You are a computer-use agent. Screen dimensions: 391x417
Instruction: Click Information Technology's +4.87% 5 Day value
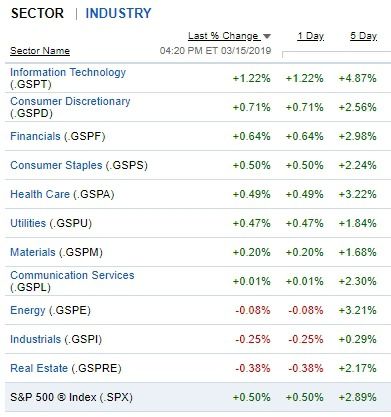tap(357, 79)
